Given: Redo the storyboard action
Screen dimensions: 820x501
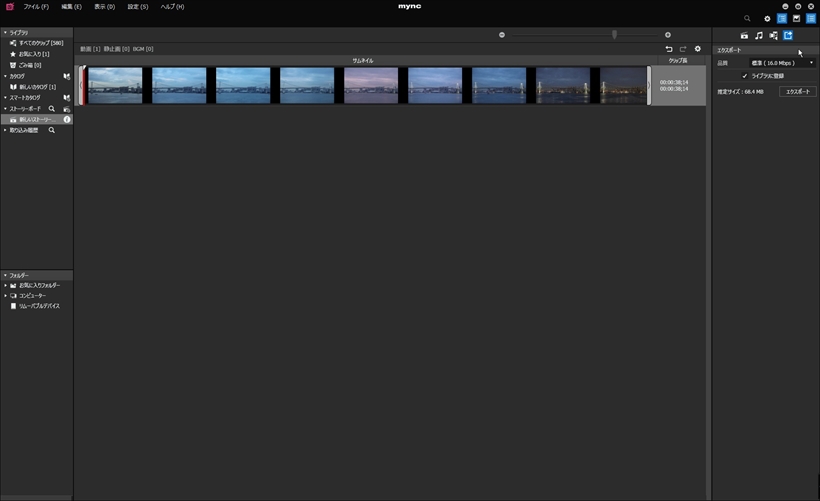Looking at the screenshot, I should point(683,49).
